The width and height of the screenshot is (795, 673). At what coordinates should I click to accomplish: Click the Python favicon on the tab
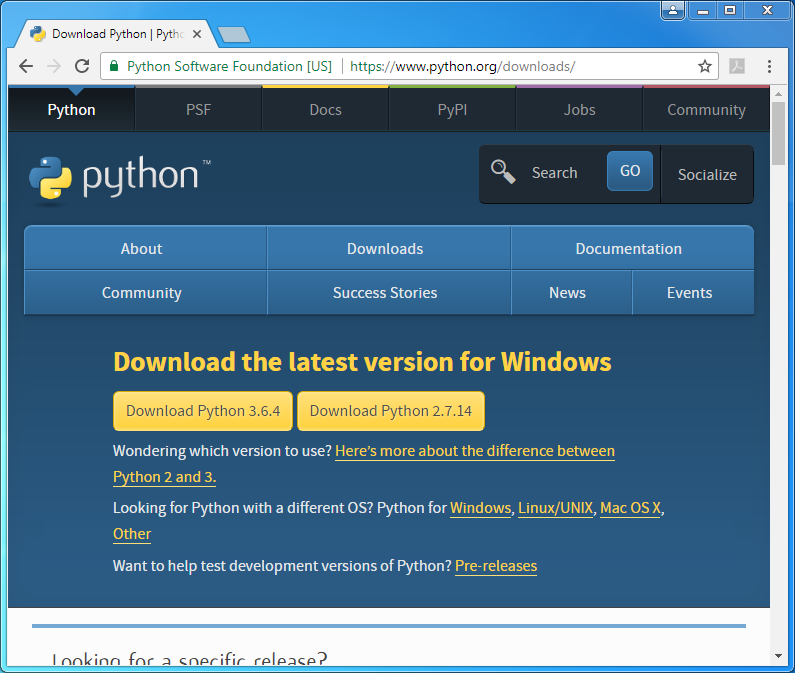[x=38, y=34]
